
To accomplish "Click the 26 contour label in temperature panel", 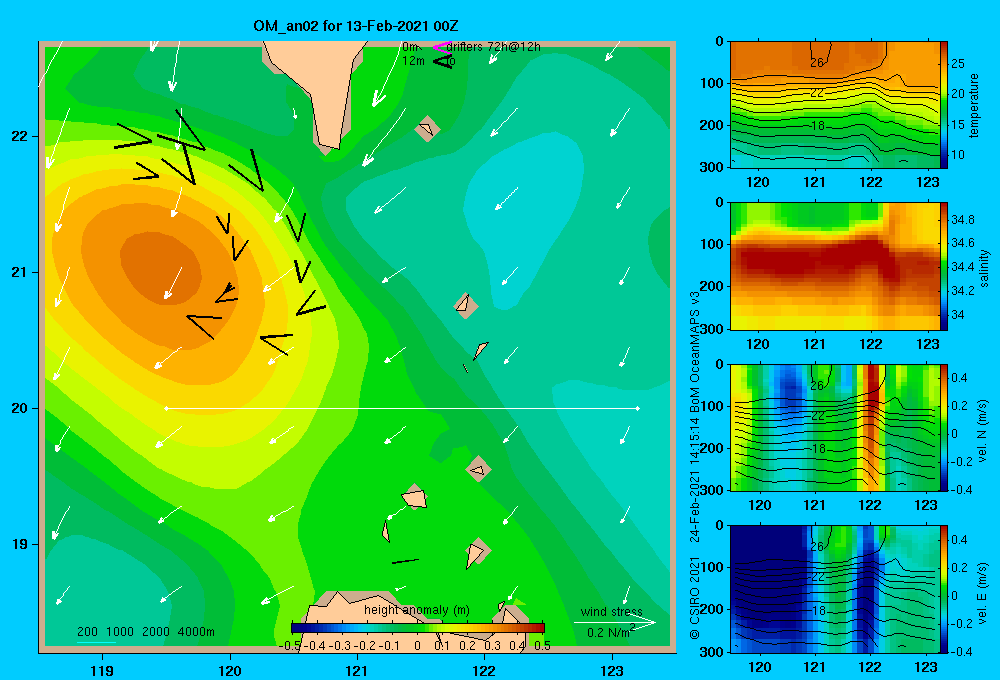I will pyautogui.click(x=817, y=63).
